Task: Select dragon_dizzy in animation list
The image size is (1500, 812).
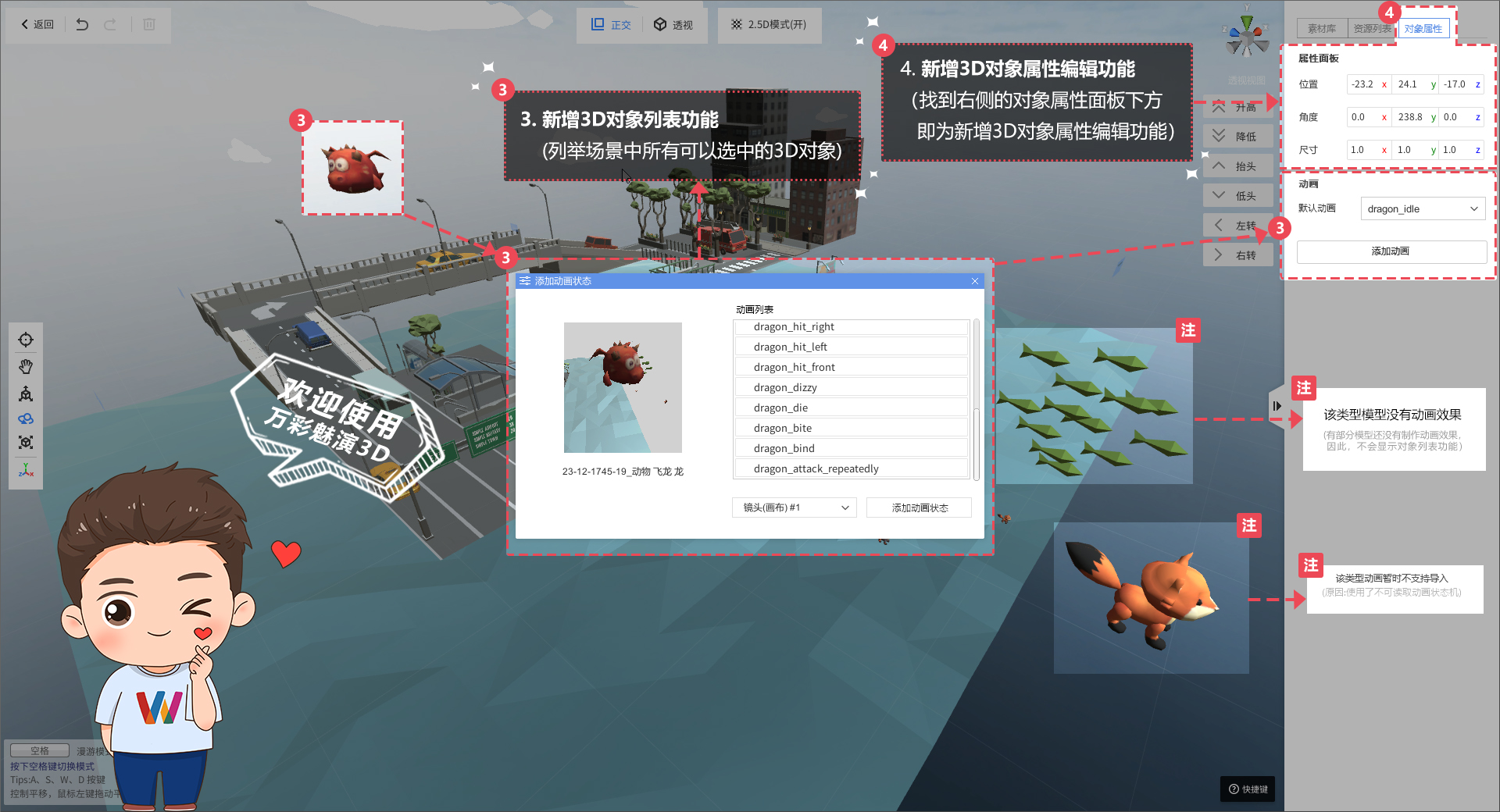Action: pyautogui.click(x=851, y=388)
